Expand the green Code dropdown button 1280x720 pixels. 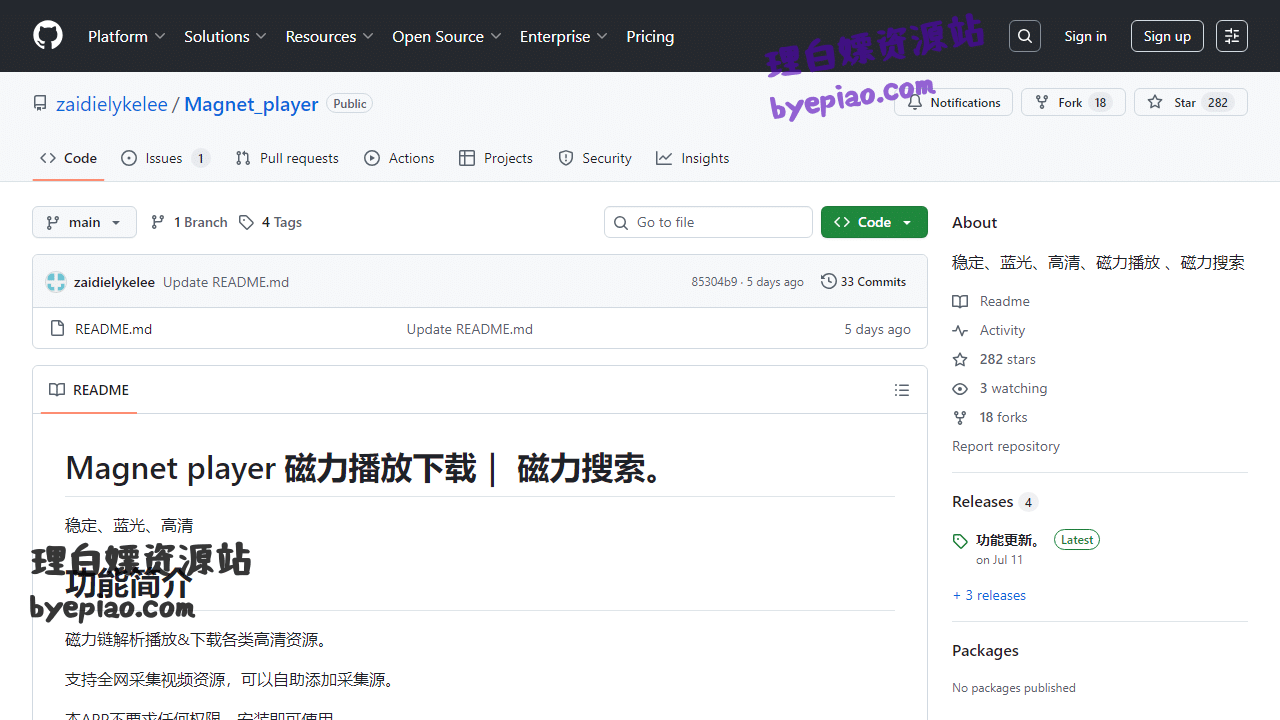[874, 222]
